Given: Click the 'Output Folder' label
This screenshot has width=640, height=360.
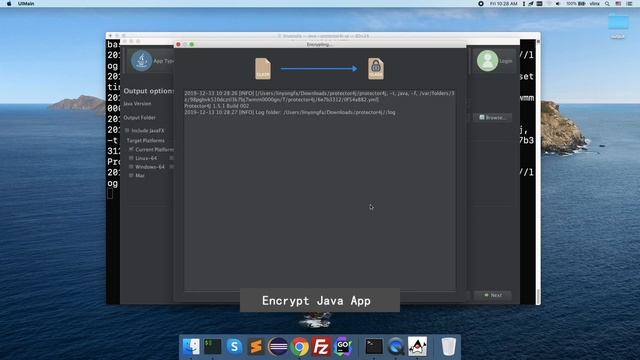Looking at the screenshot, I should click(139, 118).
